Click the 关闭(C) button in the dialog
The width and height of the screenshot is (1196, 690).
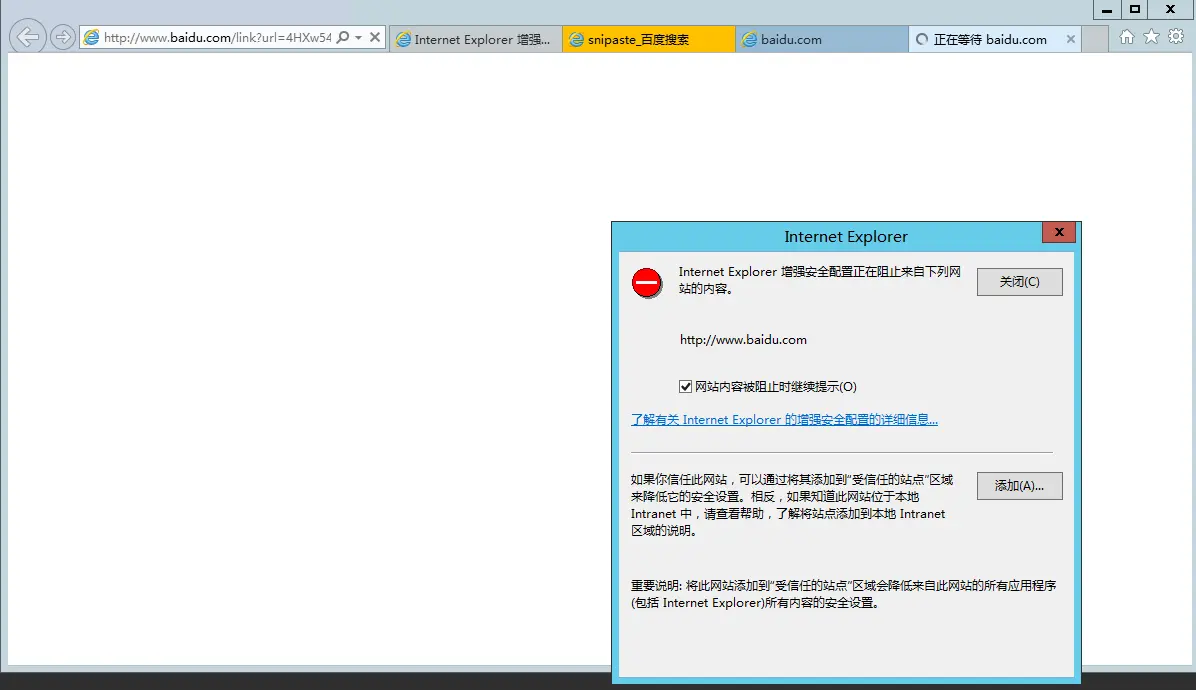pyautogui.click(x=1019, y=281)
